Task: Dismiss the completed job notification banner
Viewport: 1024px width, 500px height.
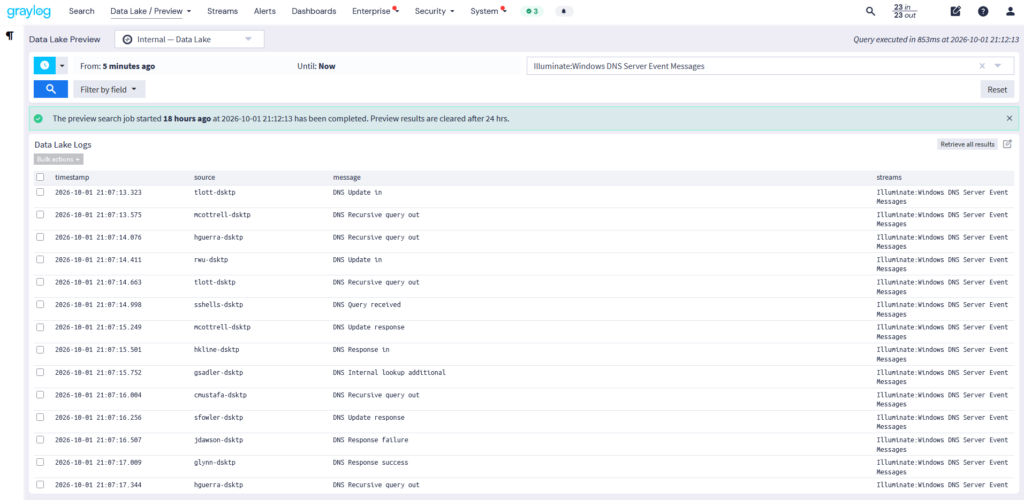Action: tap(1009, 118)
